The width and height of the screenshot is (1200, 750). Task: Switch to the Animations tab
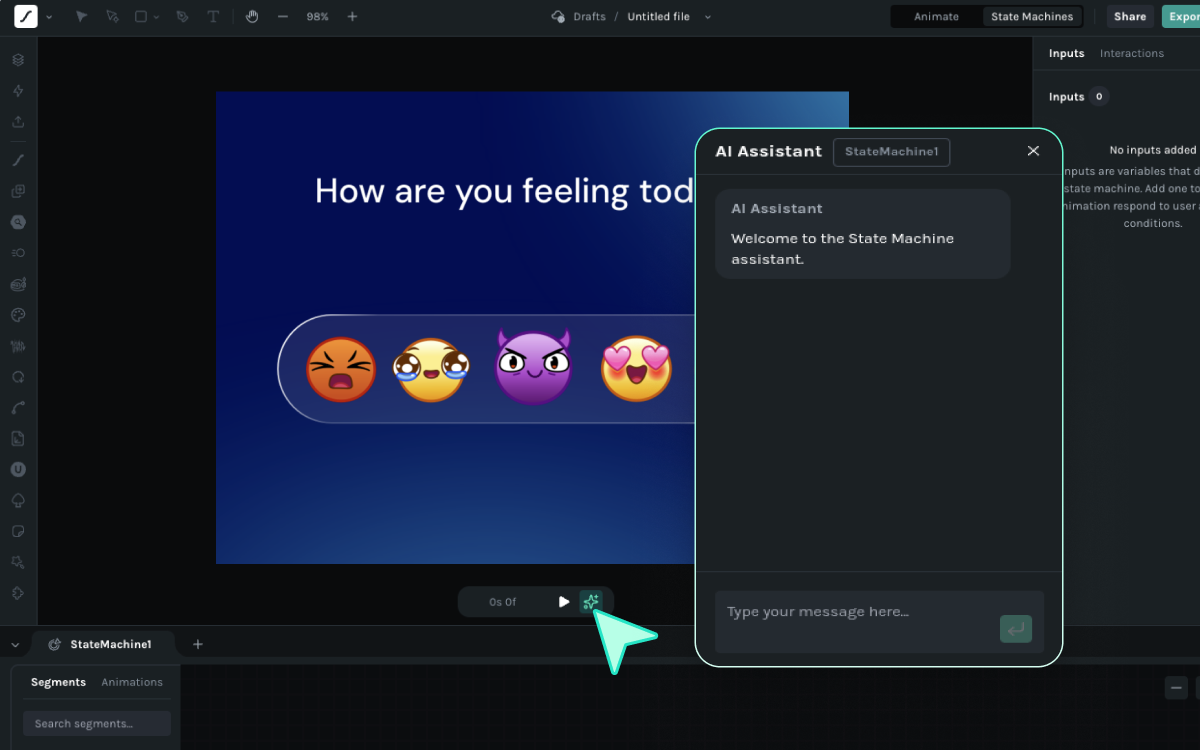pyautogui.click(x=132, y=682)
